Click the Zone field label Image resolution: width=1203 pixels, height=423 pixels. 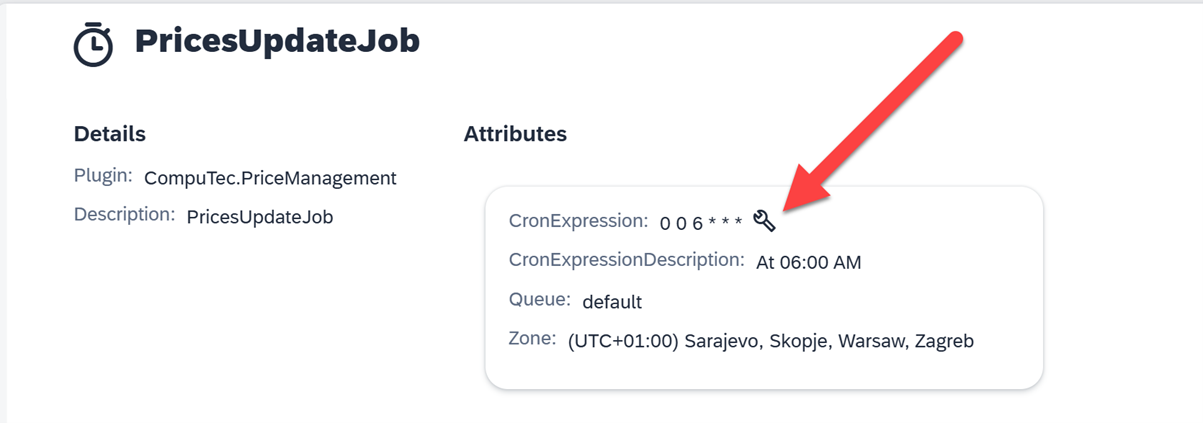click(532, 339)
